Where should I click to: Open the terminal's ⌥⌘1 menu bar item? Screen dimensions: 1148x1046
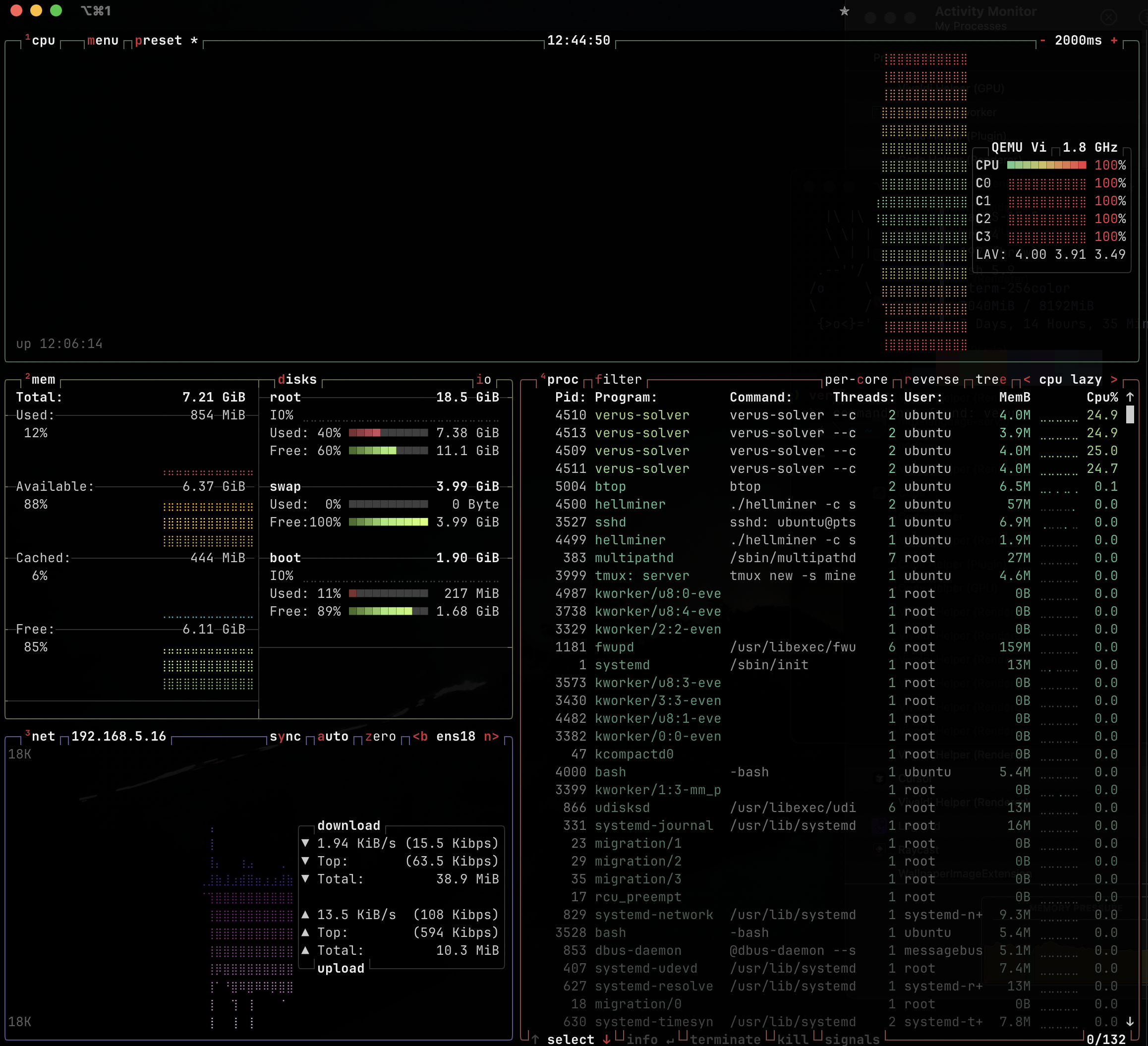pyautogui.click(x=96, y=10)
